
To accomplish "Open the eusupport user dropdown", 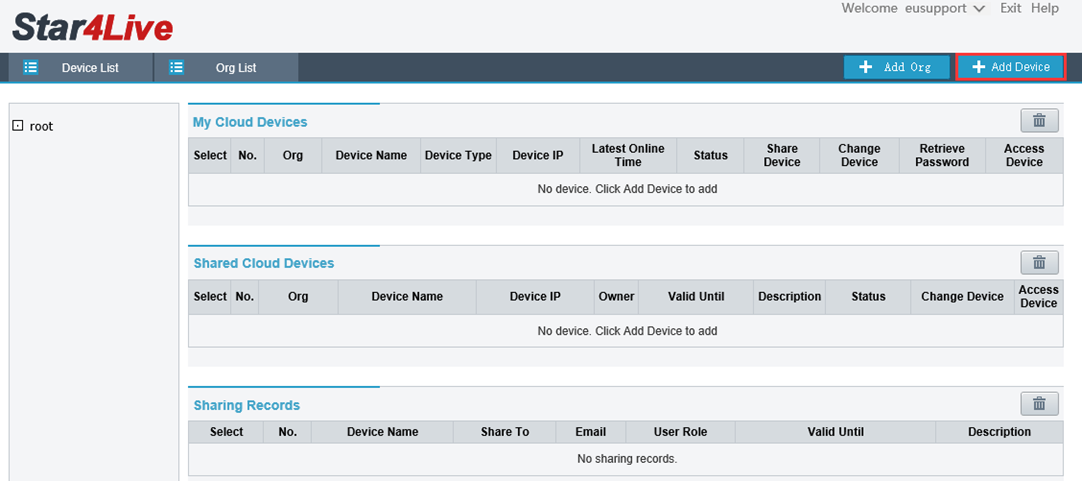I will (x=978, y=9).
